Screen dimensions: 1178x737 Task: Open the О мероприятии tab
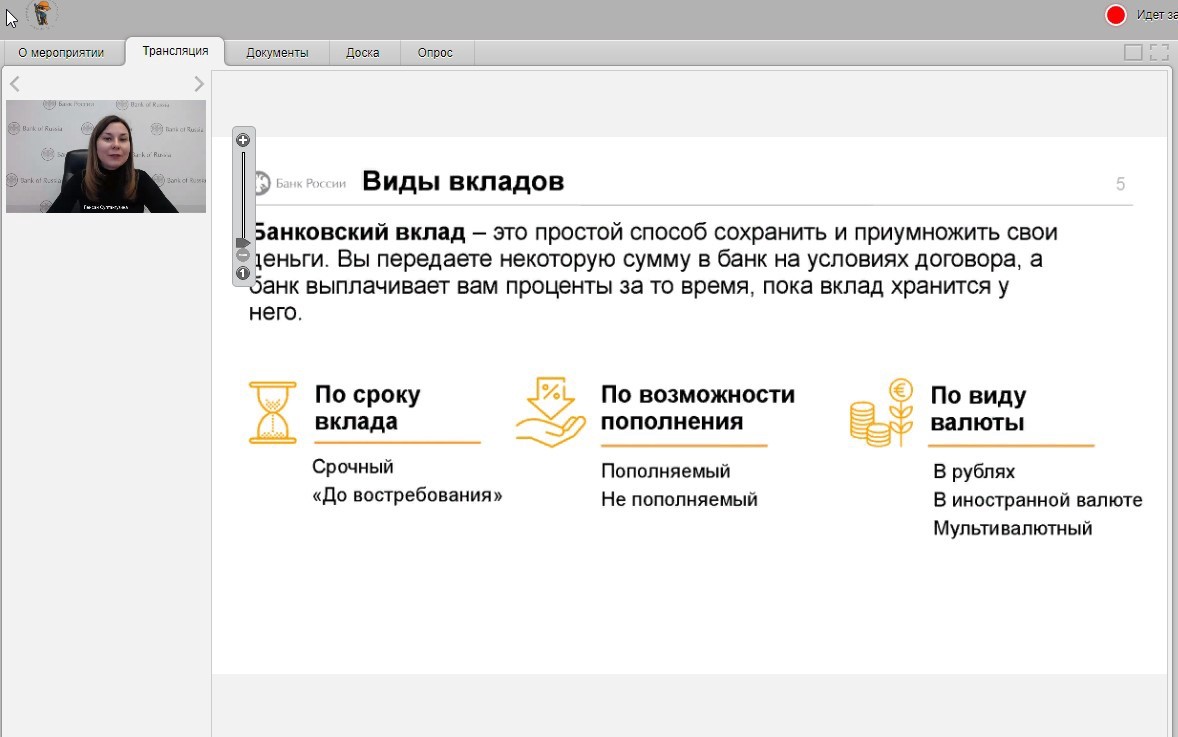point(61,53)
